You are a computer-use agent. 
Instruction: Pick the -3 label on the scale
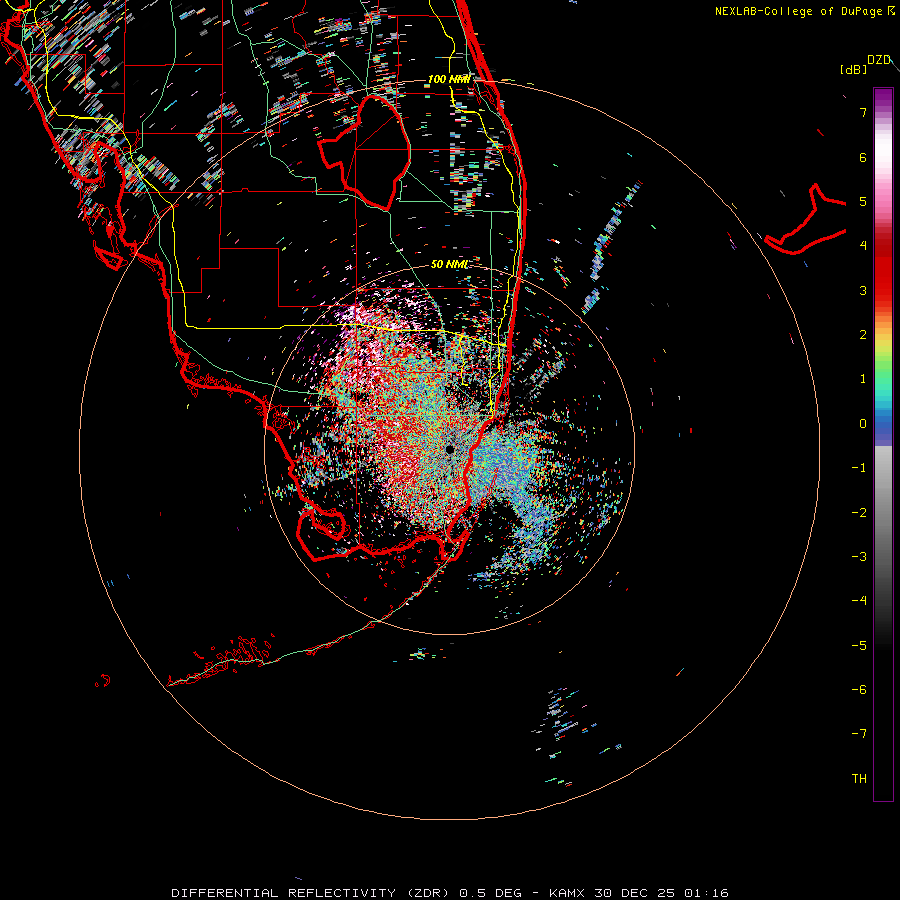coord(859,557)
